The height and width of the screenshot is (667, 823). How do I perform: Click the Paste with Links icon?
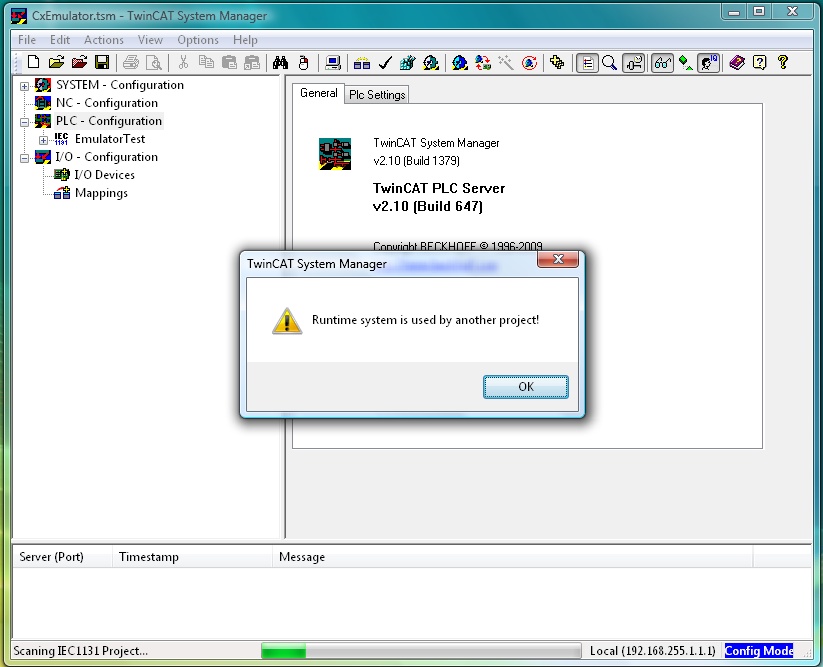[252, 63]
